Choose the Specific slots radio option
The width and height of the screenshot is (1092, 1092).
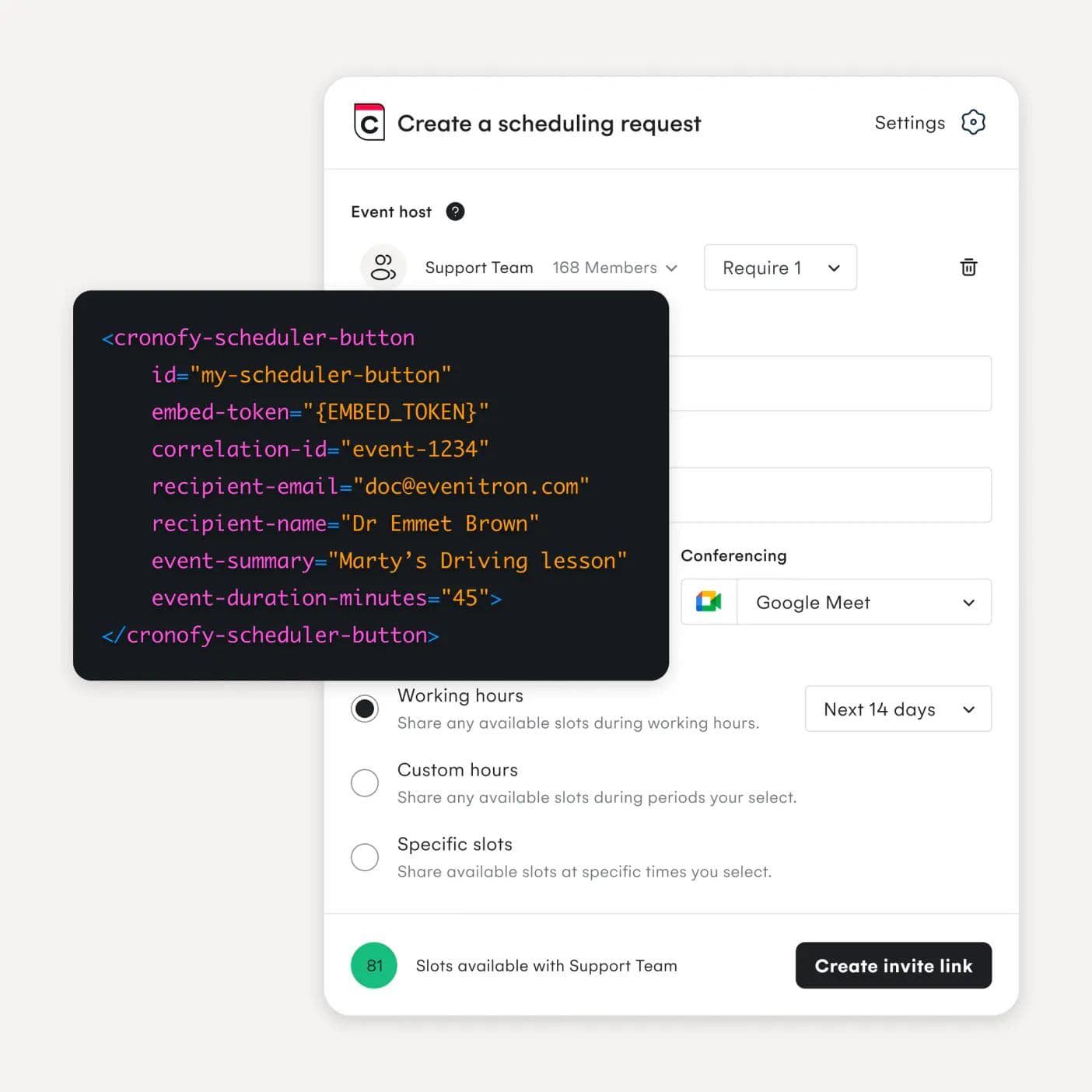tap(365, 857)
